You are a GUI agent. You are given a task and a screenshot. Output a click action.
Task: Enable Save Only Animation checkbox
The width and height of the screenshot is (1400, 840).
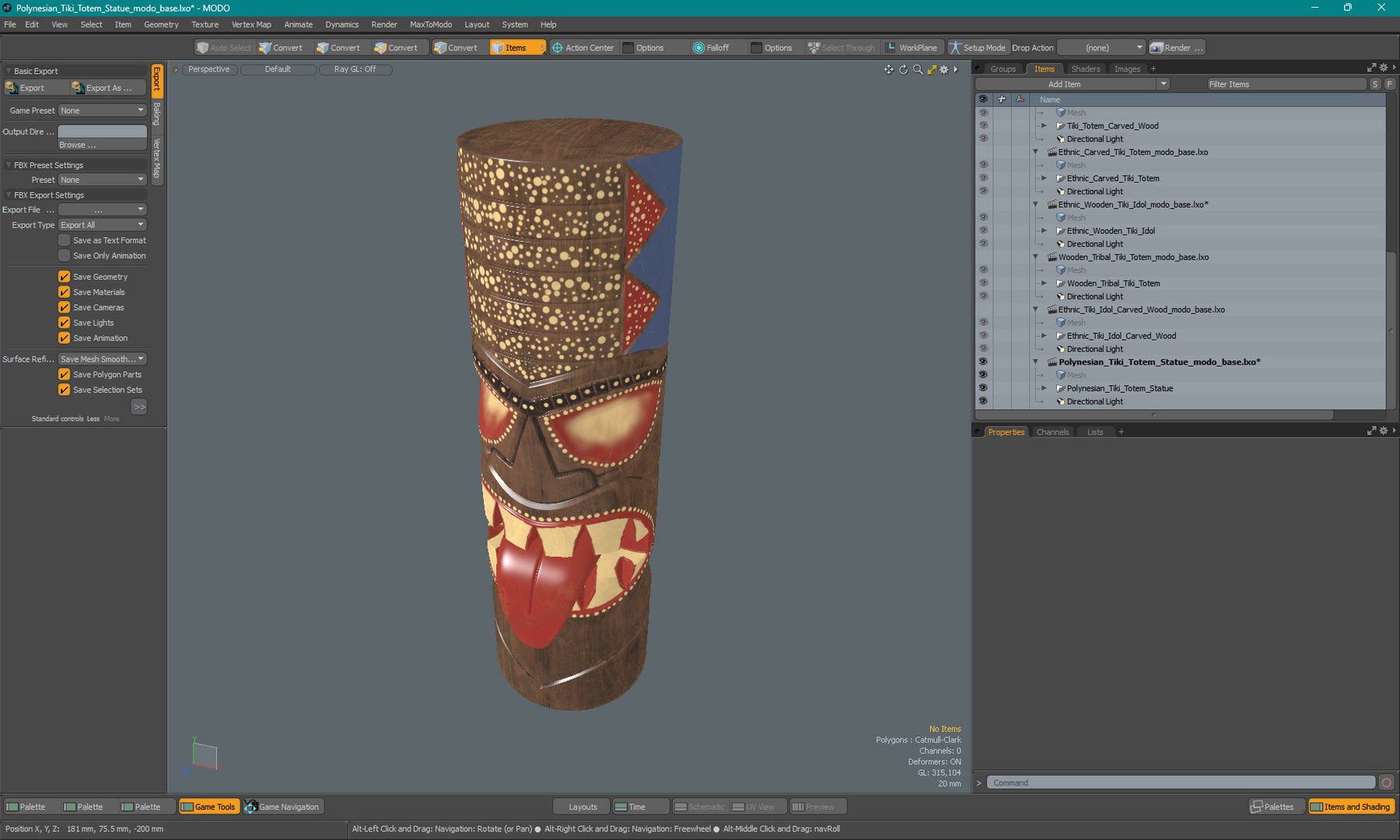[64, 255]
